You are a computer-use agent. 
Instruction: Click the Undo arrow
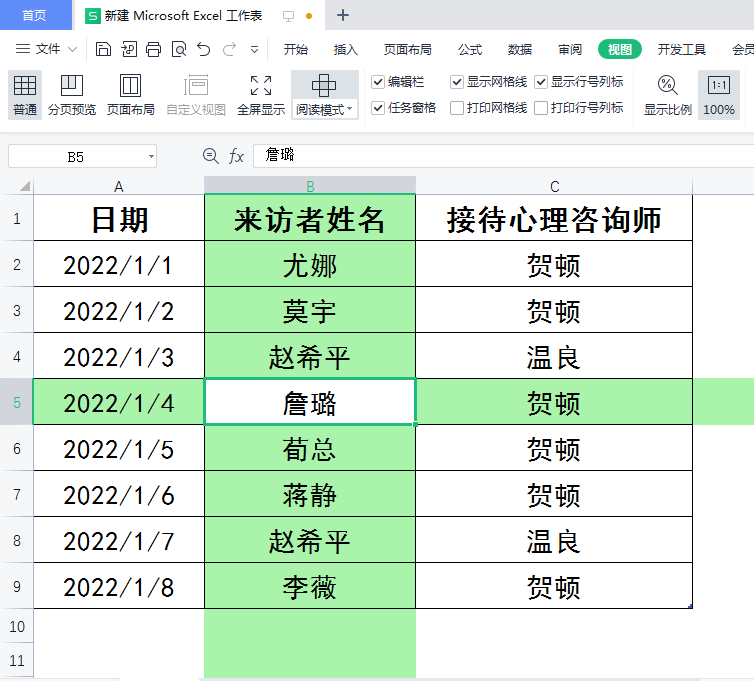[204, 49]
